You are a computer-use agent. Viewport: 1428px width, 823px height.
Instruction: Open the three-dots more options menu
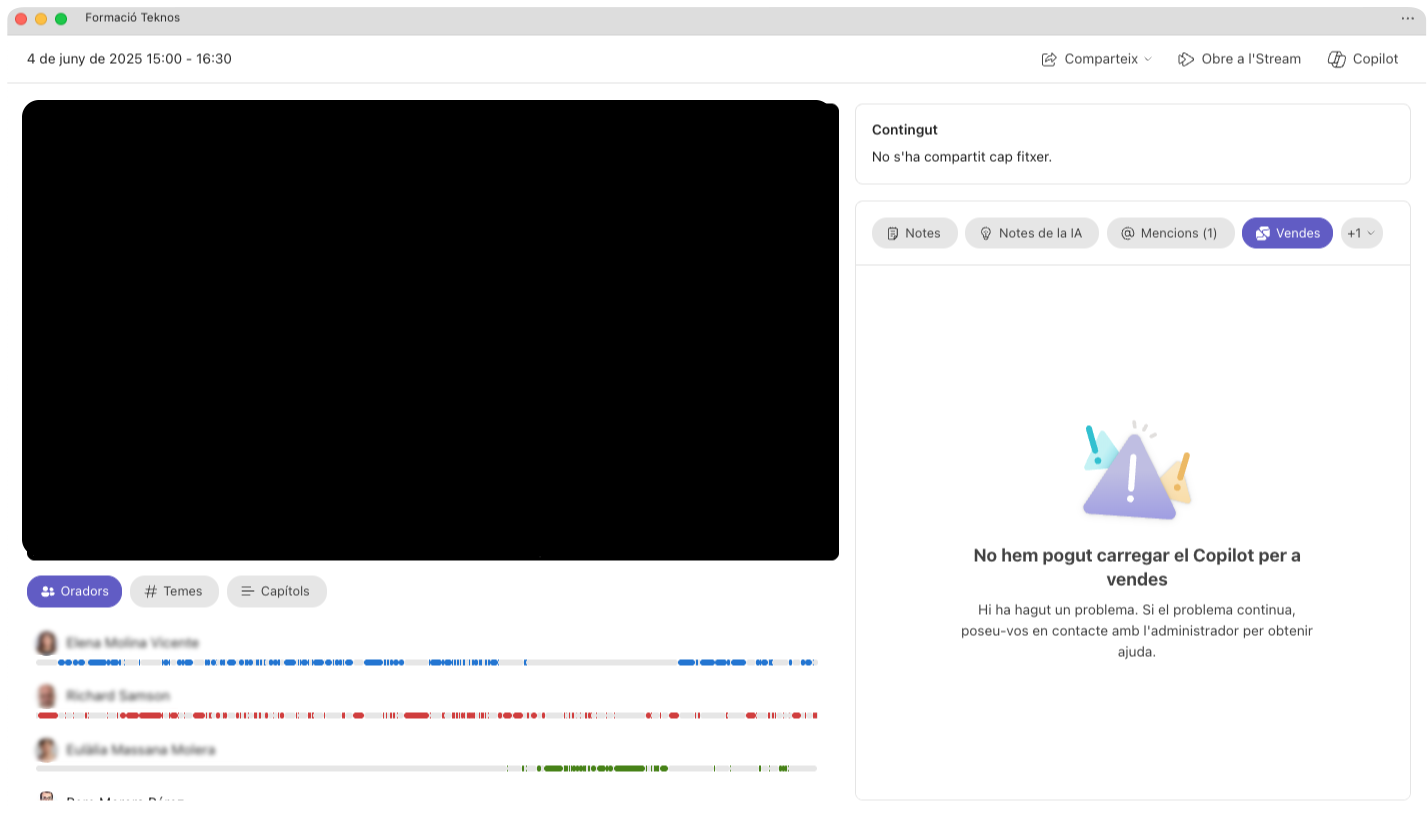coord(1408,19)
